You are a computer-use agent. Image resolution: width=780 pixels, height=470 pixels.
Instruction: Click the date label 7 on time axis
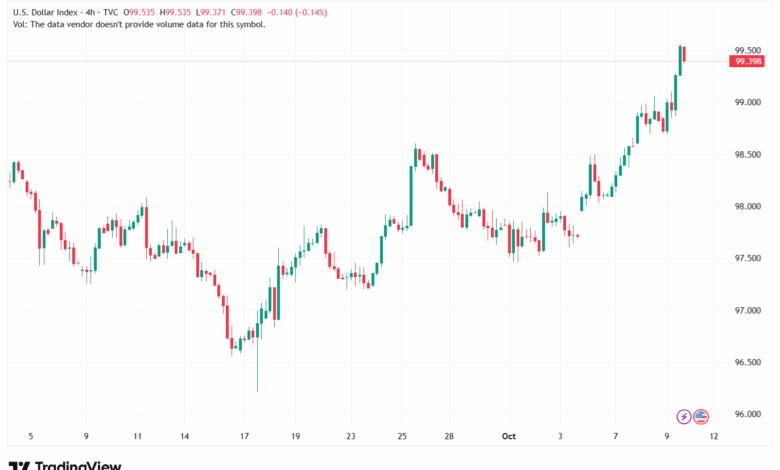615,436
